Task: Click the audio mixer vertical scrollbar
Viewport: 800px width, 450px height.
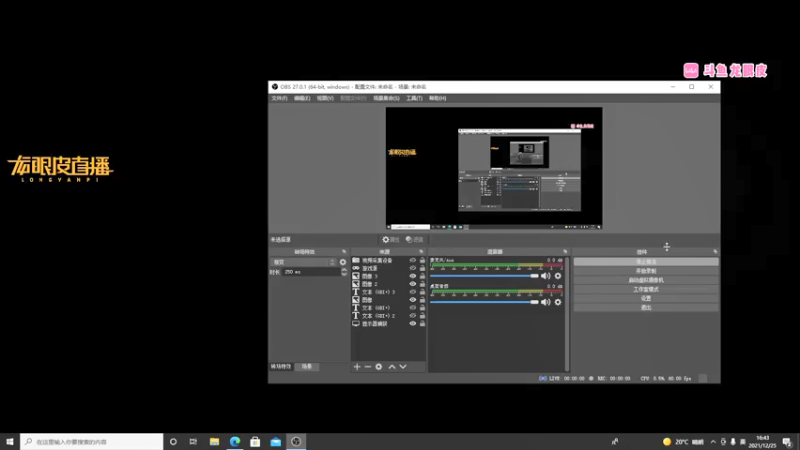Action: point(567,314)
